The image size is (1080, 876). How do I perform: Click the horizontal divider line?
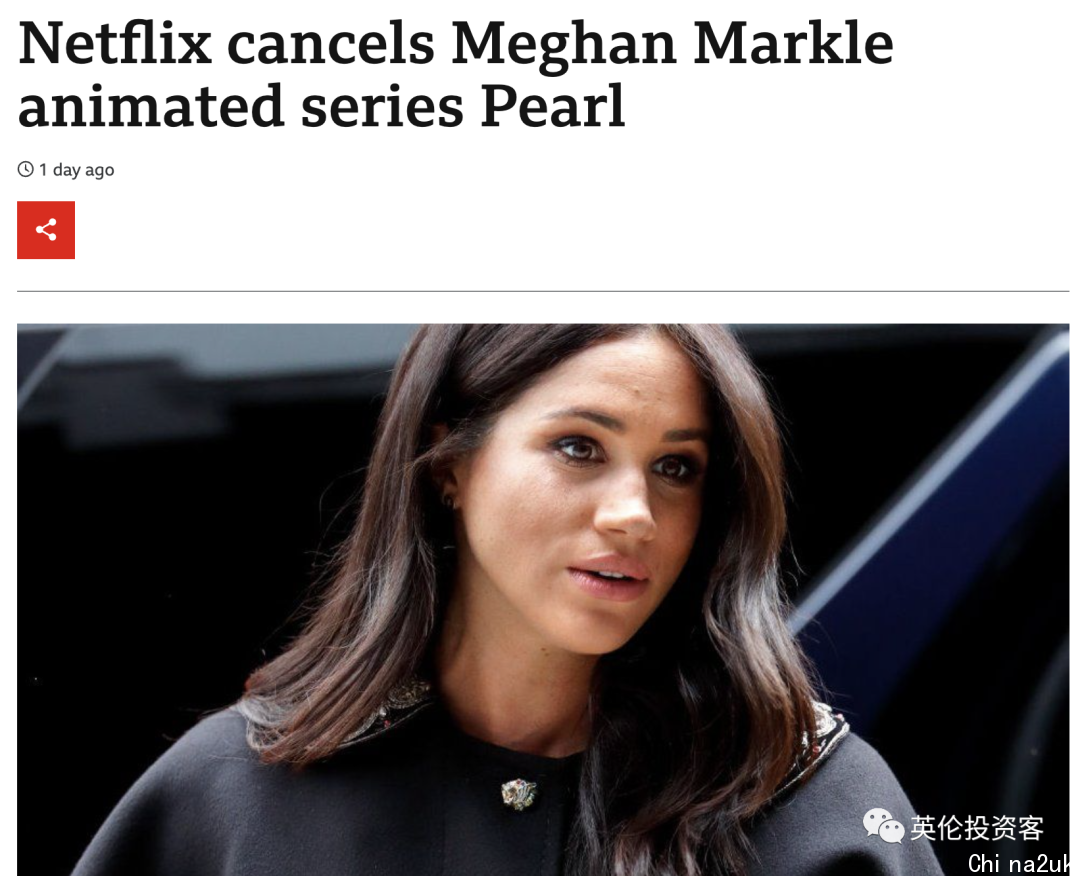pyautogui.click(x=543, y=291)
